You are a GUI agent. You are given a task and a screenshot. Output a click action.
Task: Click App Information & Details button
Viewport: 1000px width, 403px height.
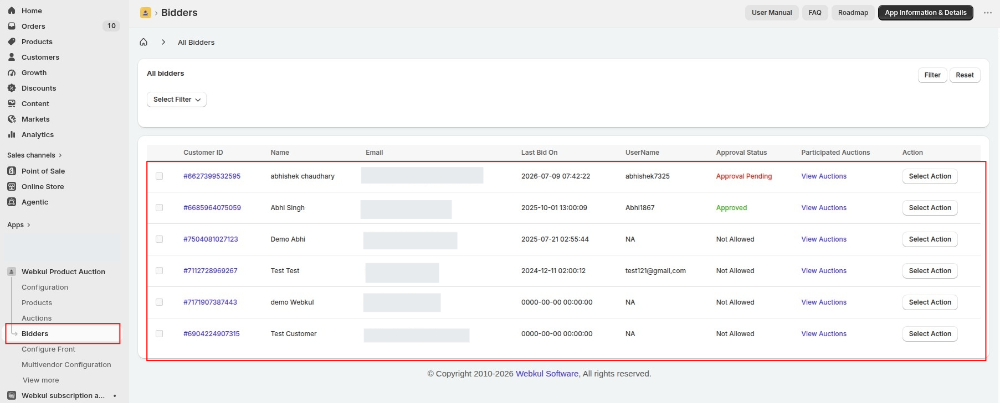point(925,13)
